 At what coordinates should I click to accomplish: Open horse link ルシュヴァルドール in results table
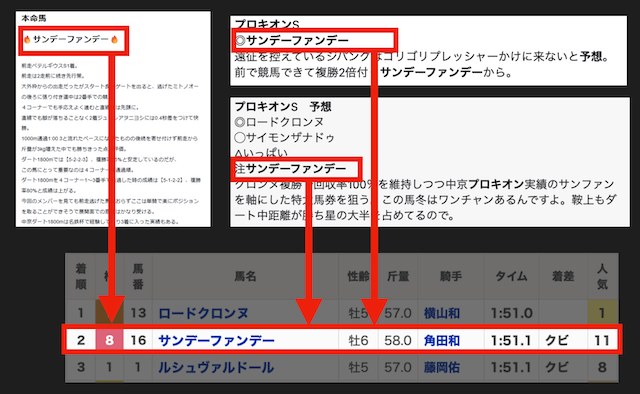coord(216,367)
